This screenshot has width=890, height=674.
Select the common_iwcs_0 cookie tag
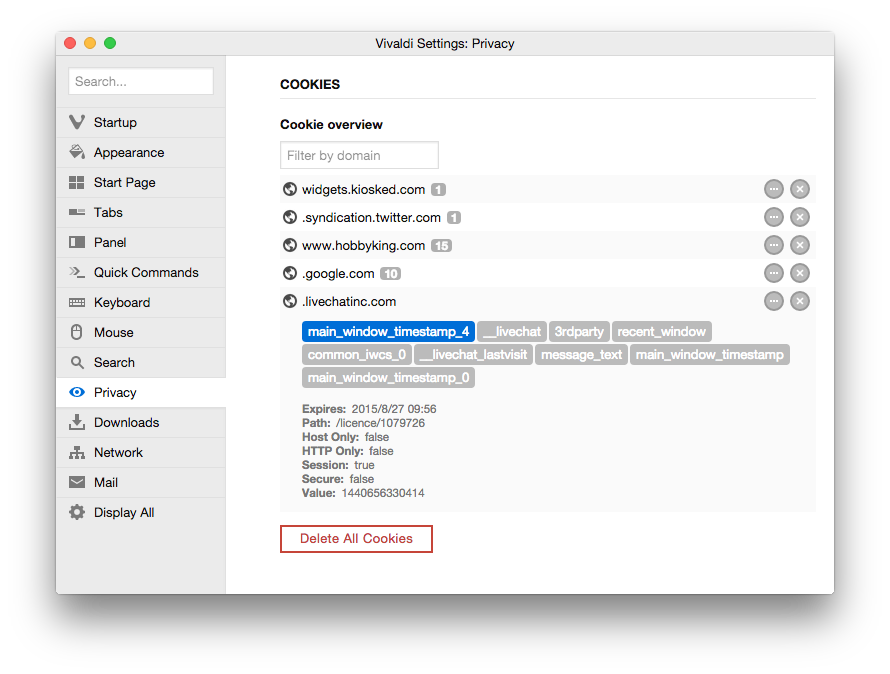(357, 355)
